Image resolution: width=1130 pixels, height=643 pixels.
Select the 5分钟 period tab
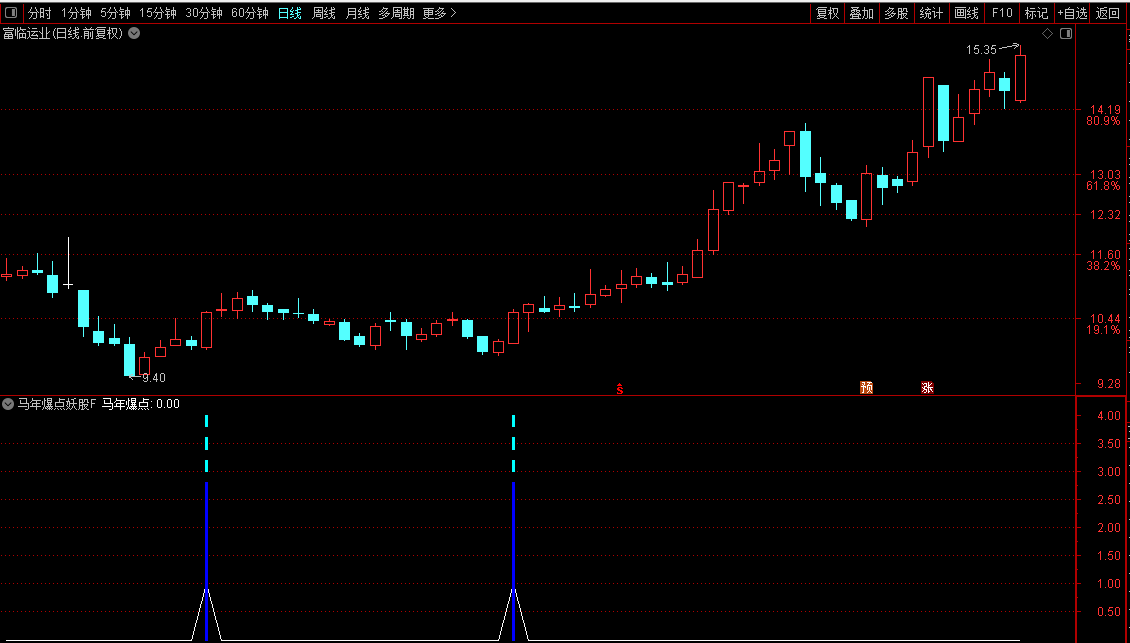[x=115, y=13]
